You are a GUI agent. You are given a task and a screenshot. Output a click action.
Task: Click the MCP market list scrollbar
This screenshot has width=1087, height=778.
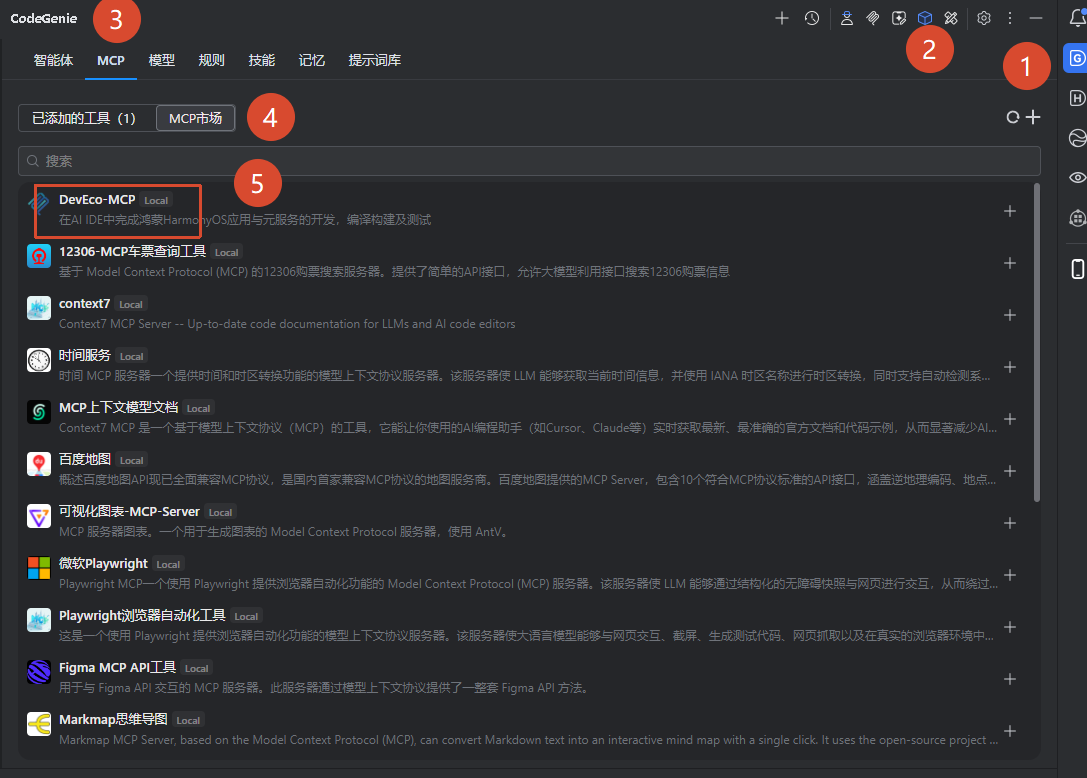pyautogui.click(x=1036, y=343)
